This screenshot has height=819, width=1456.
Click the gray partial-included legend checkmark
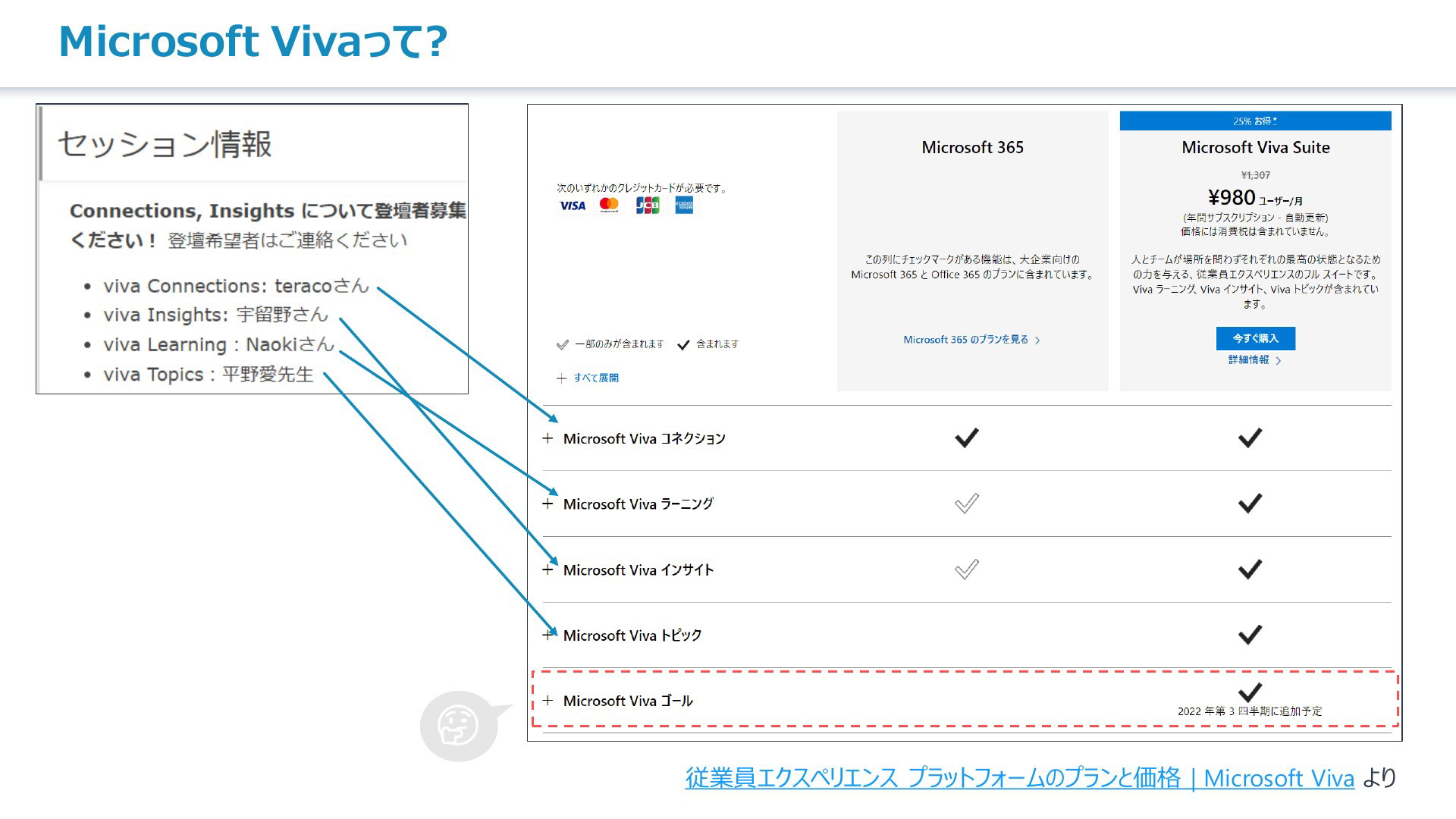[x=563, y=344]
